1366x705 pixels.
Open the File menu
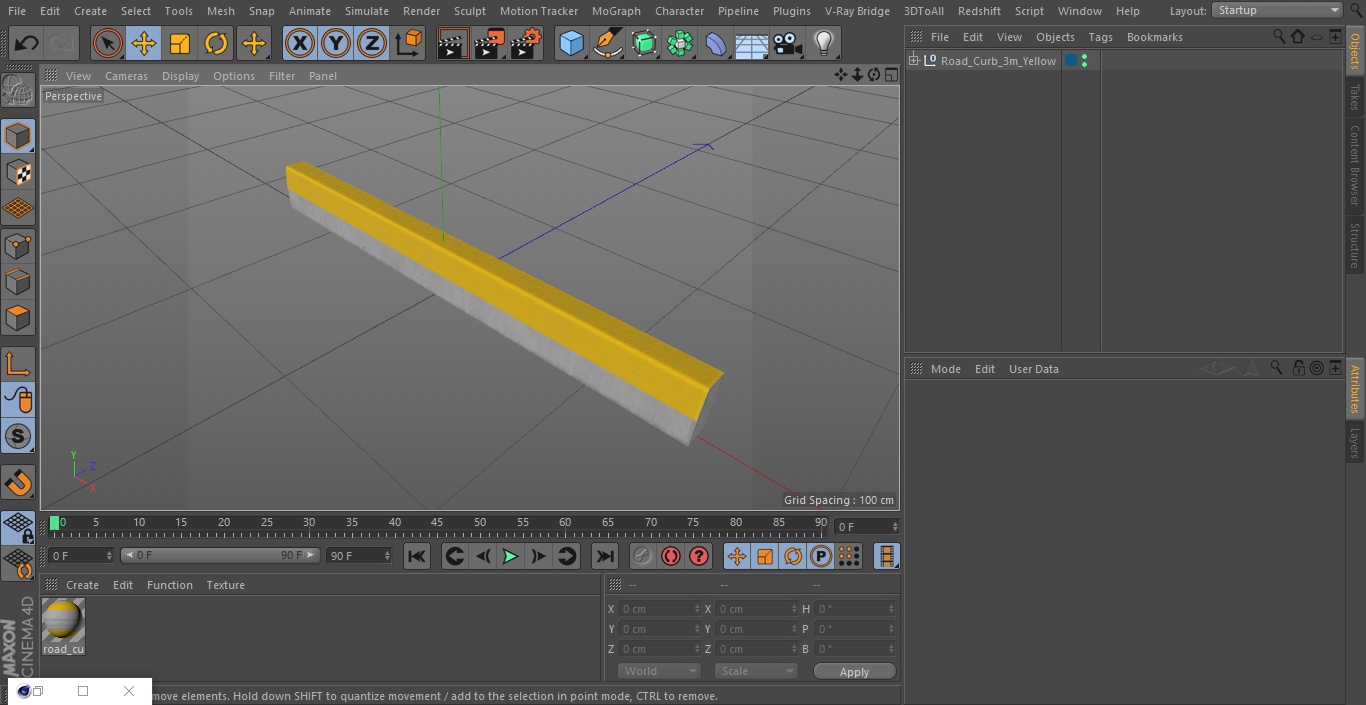click(x=17, y=11)
